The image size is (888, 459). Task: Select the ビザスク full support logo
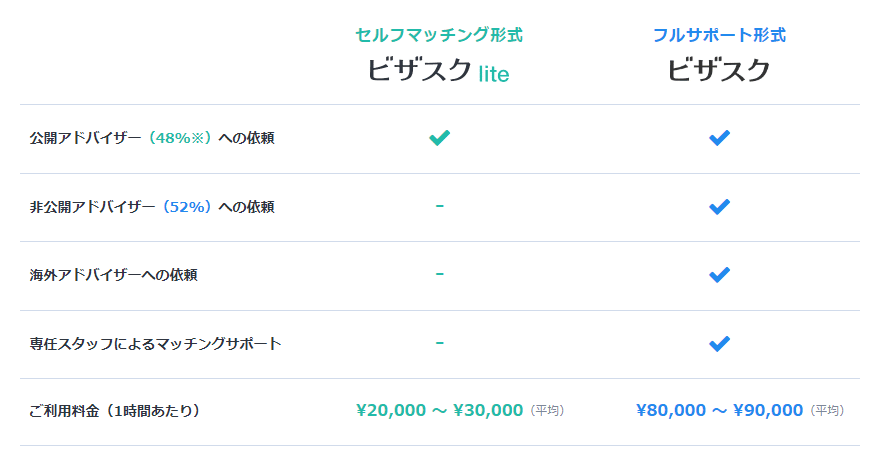pyautogui.click(x=719, y=71)
